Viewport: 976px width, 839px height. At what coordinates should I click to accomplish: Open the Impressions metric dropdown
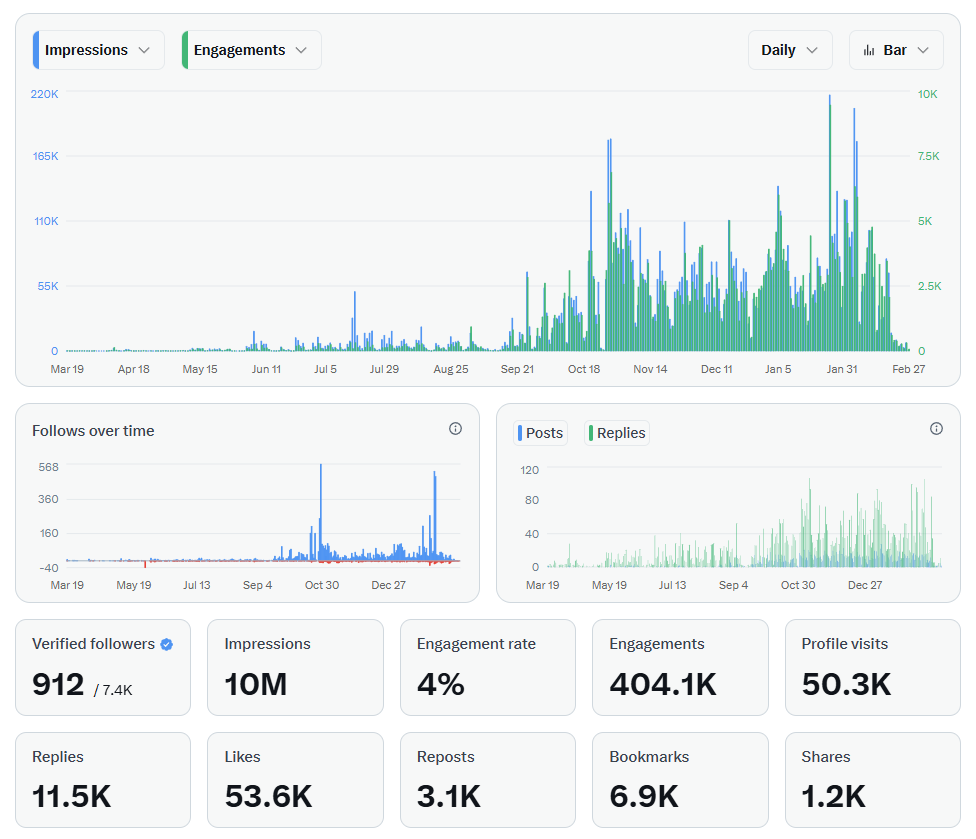(99, 50)
